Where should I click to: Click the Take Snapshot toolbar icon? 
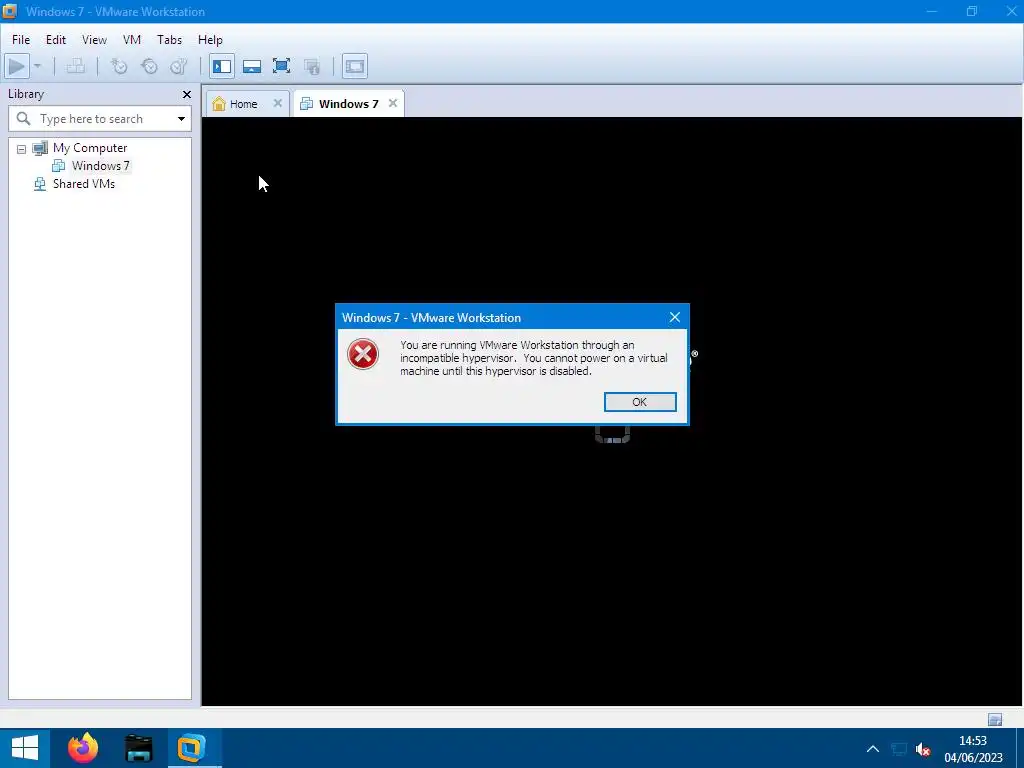point(119,66)
